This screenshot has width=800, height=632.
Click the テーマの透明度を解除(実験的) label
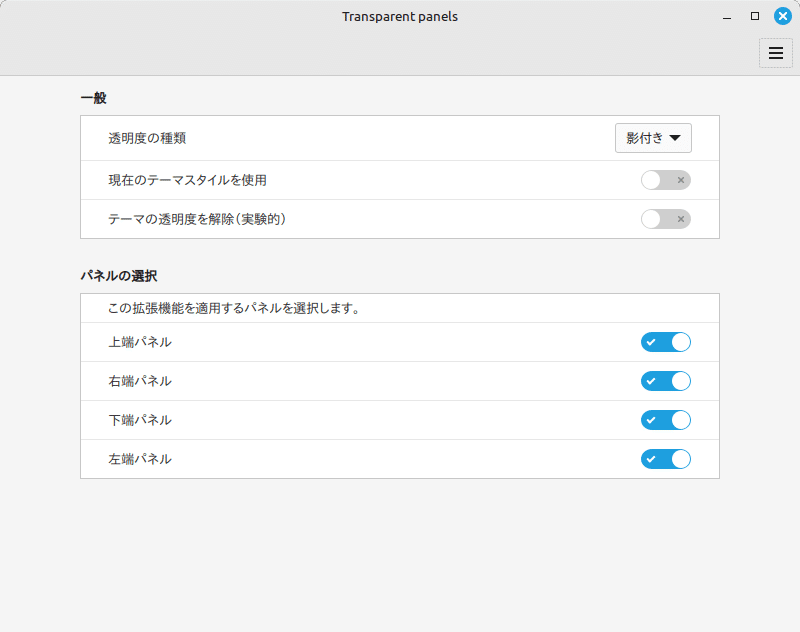click(x=197, y=219)
